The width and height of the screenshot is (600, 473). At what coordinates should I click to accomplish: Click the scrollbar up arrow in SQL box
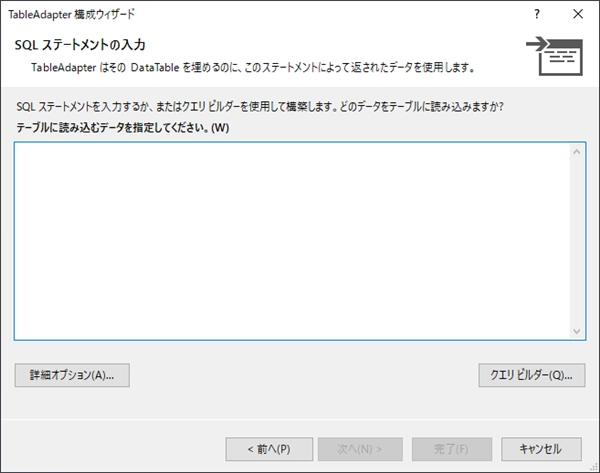point(577,152)
